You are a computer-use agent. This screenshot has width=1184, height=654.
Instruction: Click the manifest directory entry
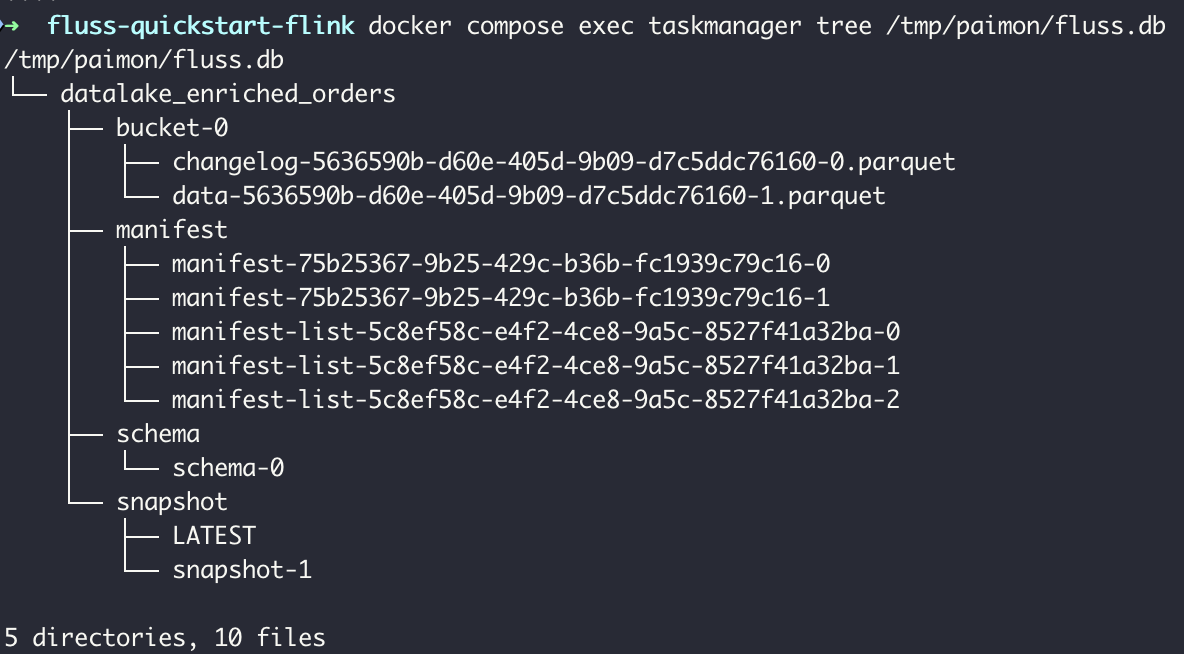click(x=171, y=230)
